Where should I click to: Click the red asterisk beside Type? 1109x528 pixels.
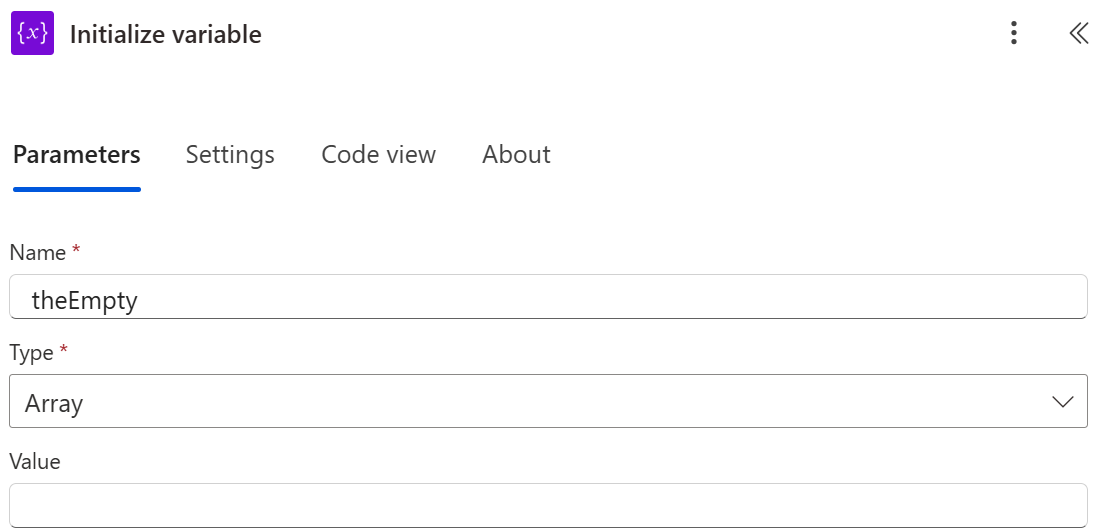pos(65,350)
